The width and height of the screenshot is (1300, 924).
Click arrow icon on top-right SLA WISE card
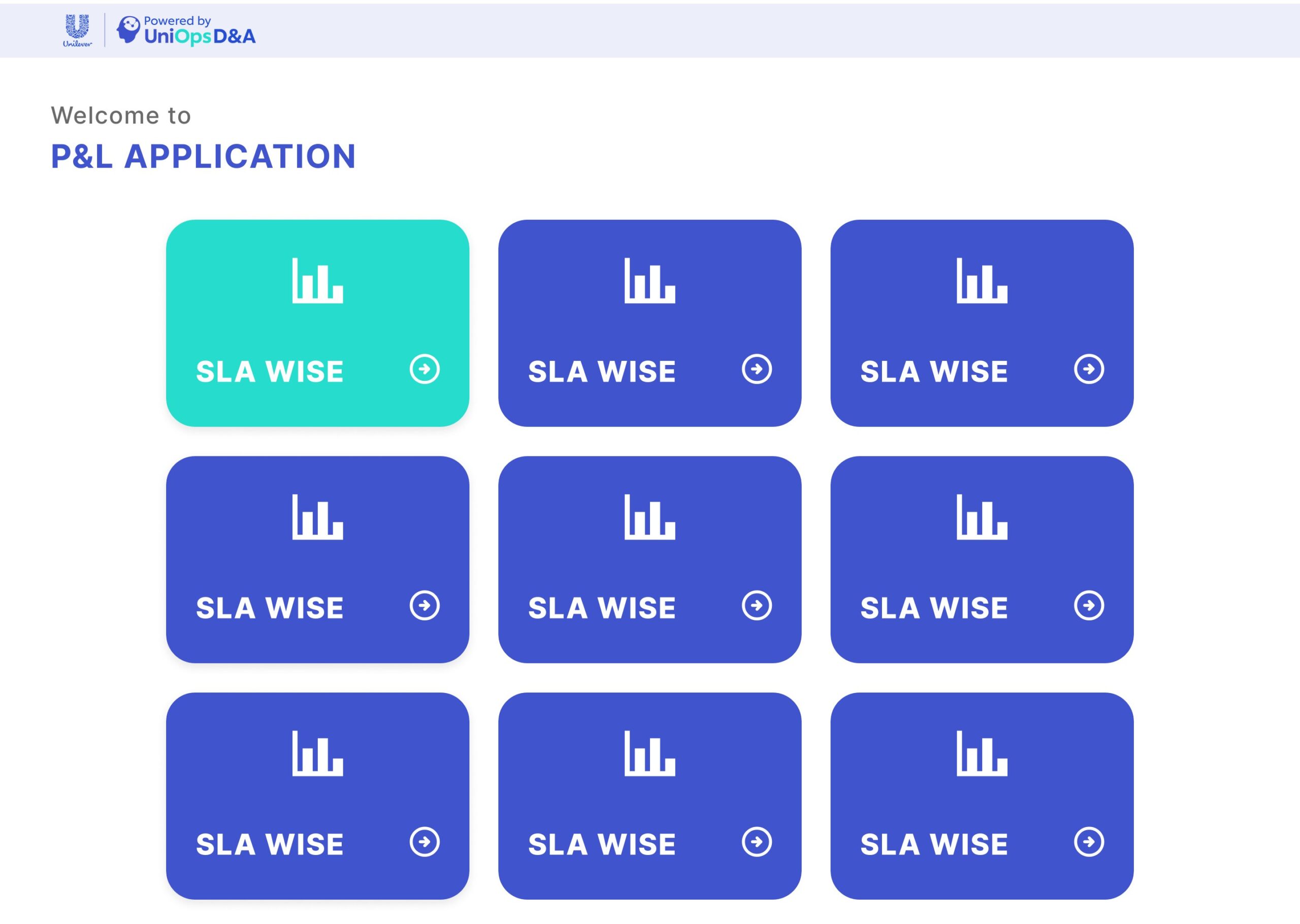(x=1089, y=369)
